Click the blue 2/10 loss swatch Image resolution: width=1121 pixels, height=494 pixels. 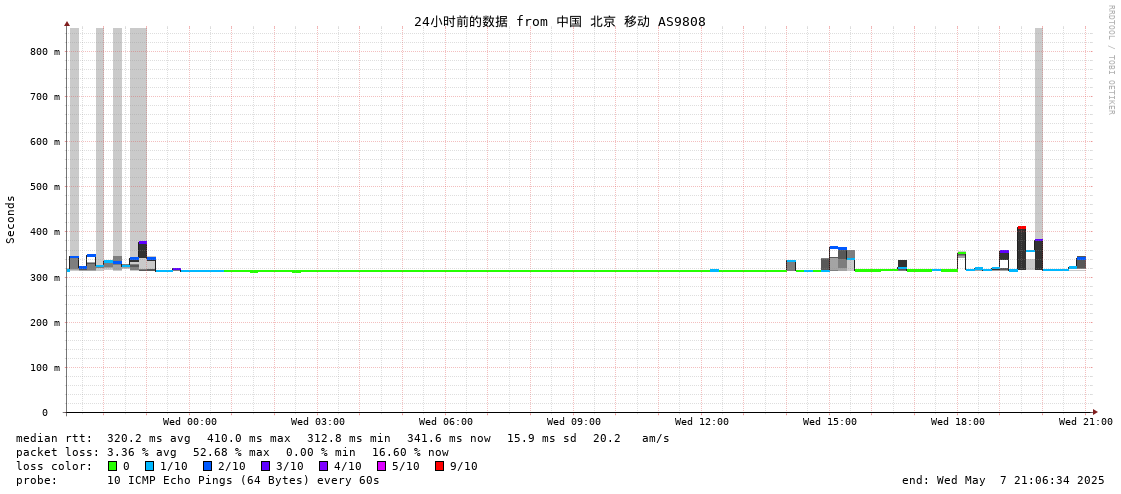[207, 466]
